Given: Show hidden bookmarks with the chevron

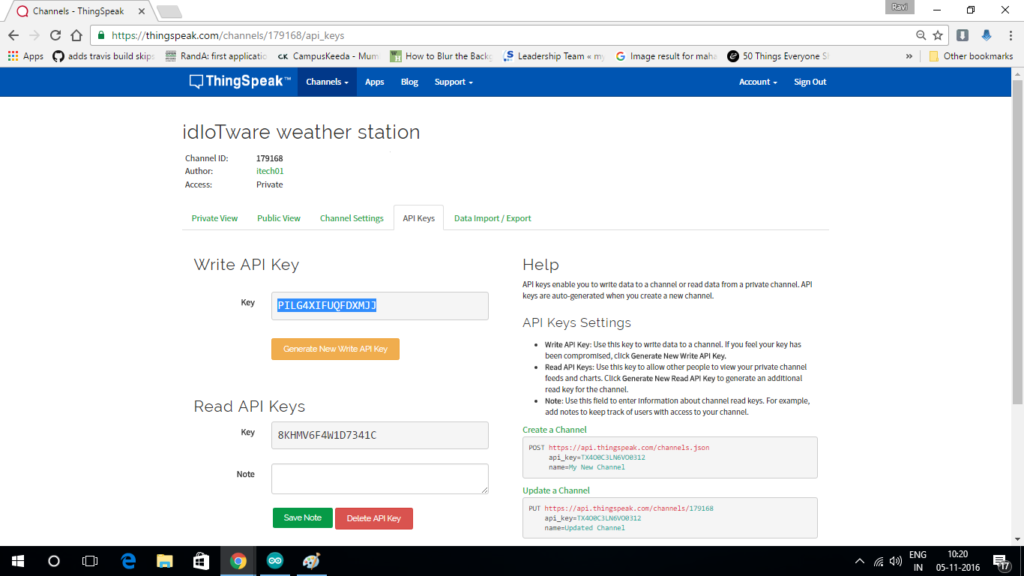Looking at the screenshot, I should coord(908,56).
